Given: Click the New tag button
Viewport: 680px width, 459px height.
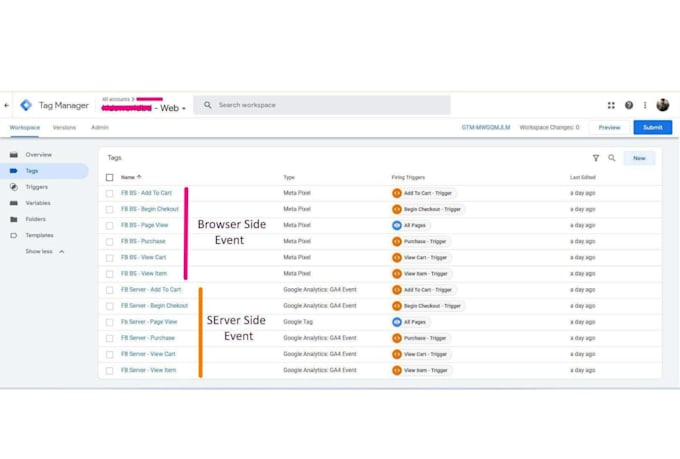Looking at the screenshot, I should click(639, 158).
